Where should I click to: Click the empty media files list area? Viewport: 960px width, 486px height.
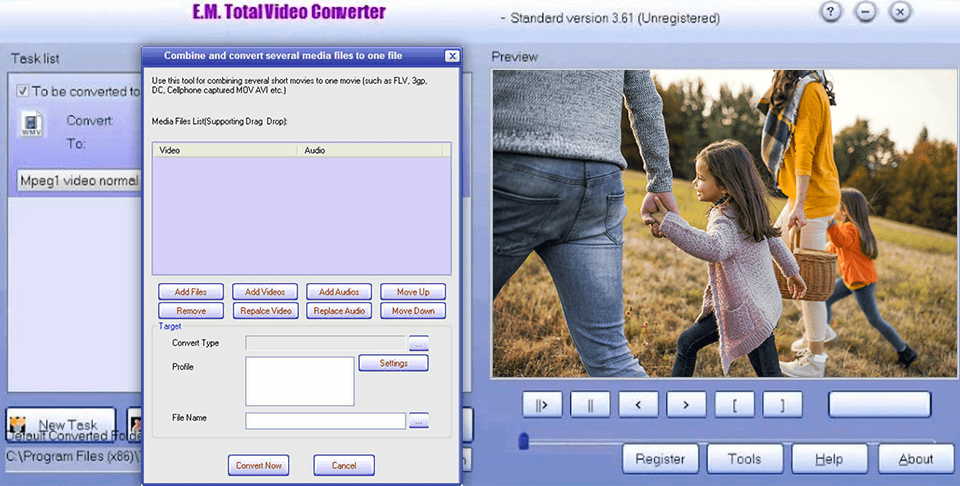(302, 215)
